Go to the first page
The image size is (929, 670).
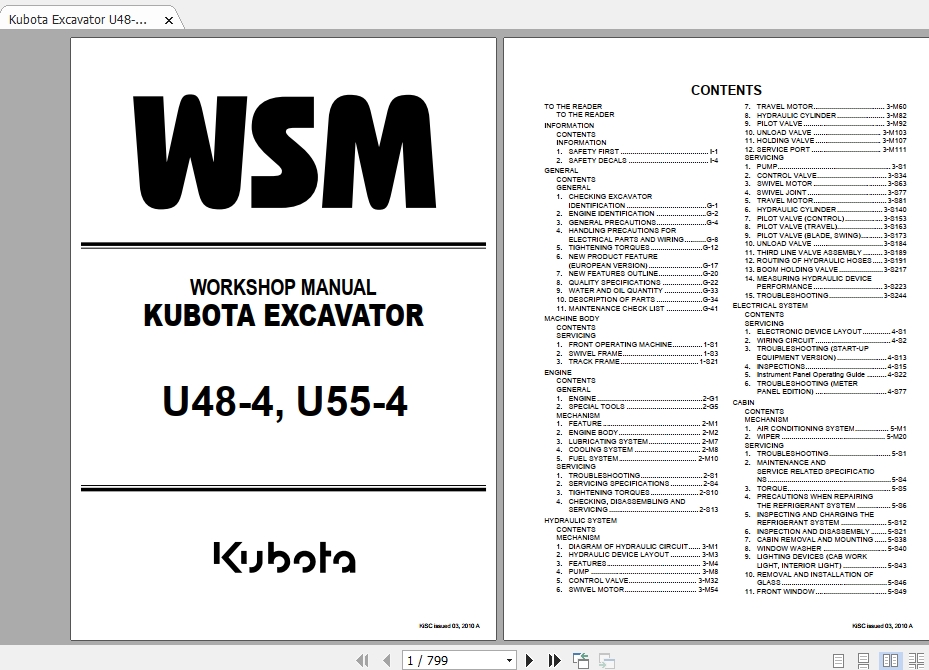(x=362, y=660)
